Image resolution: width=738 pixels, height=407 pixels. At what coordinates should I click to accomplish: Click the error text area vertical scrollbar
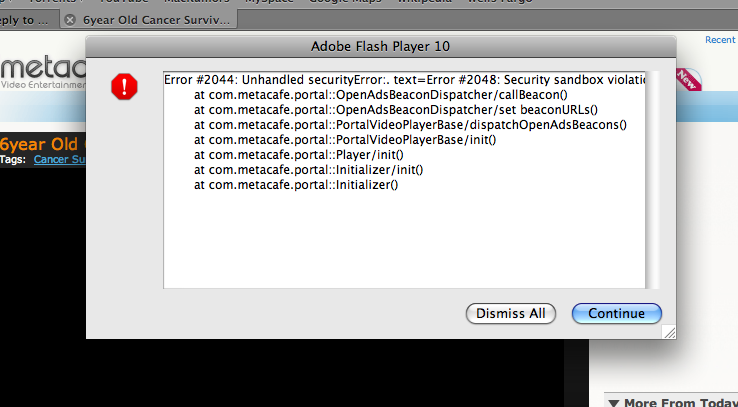point(651,180)
